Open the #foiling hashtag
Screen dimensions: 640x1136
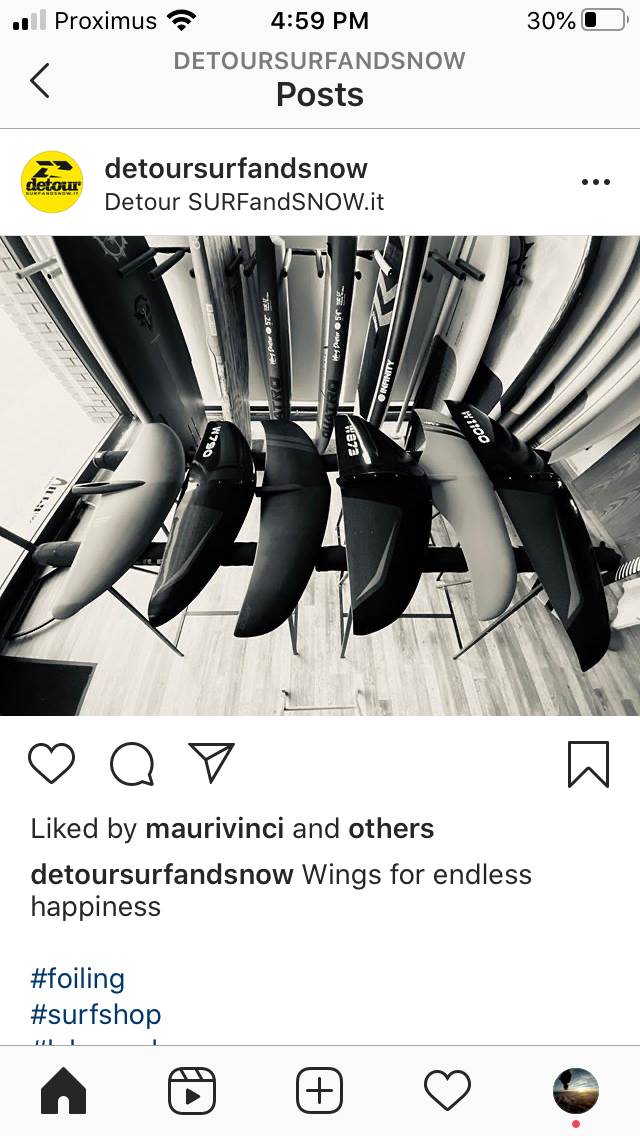[x=78, y=979]
